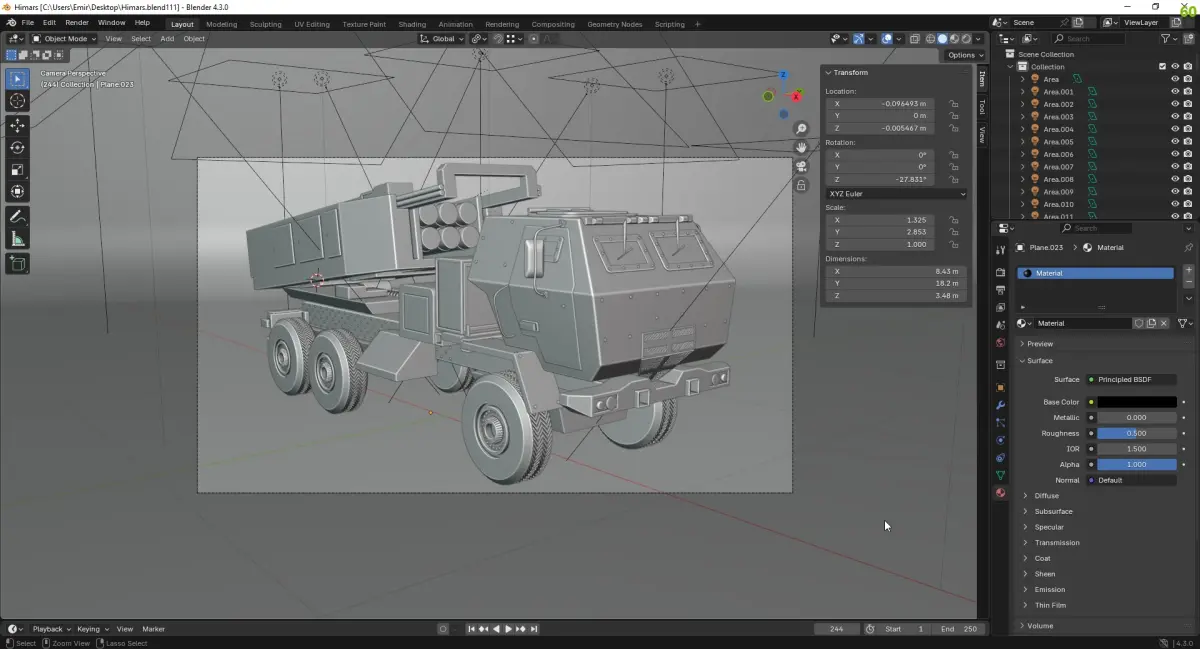The width and height of the screenshot is (1200, 649).
Task: Open the viewport Add menu
Action: (167, 39)
